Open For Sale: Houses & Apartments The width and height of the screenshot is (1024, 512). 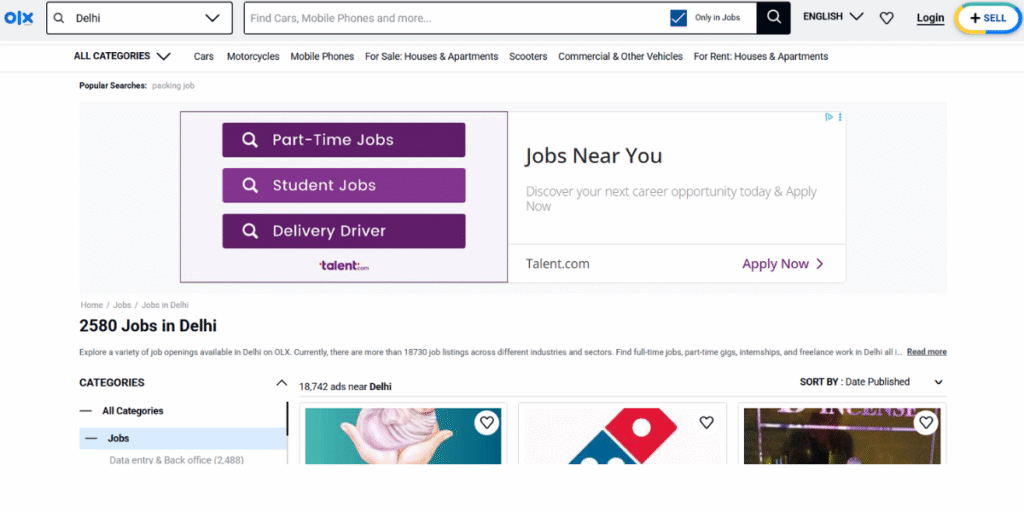coord(432,57)
